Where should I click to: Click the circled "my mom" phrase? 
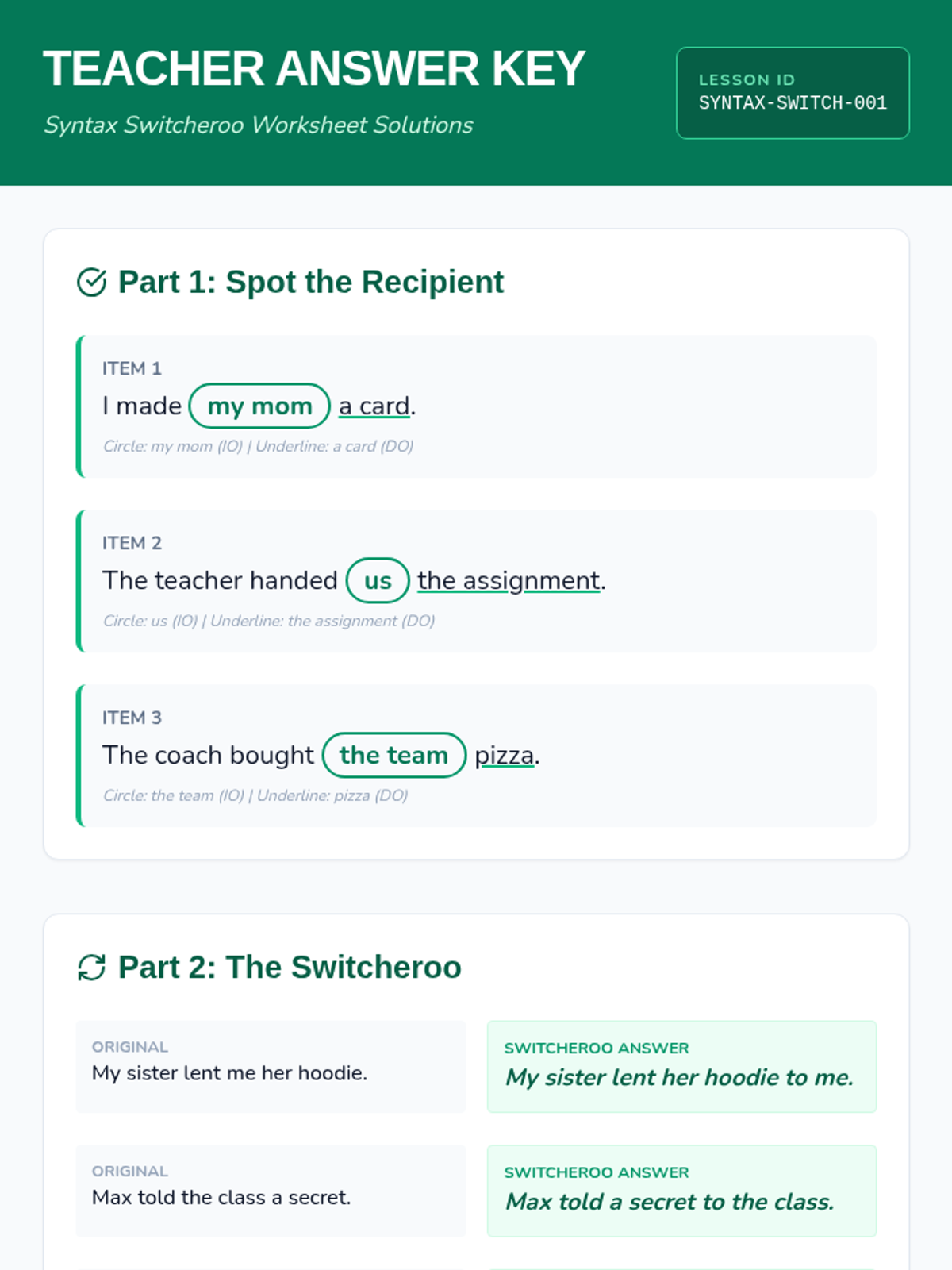coord(259,406)
